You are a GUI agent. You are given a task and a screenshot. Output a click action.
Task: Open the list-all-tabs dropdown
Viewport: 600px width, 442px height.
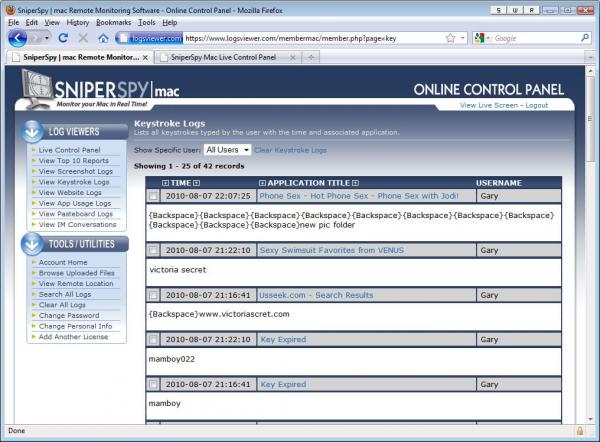tap(590, 57)
